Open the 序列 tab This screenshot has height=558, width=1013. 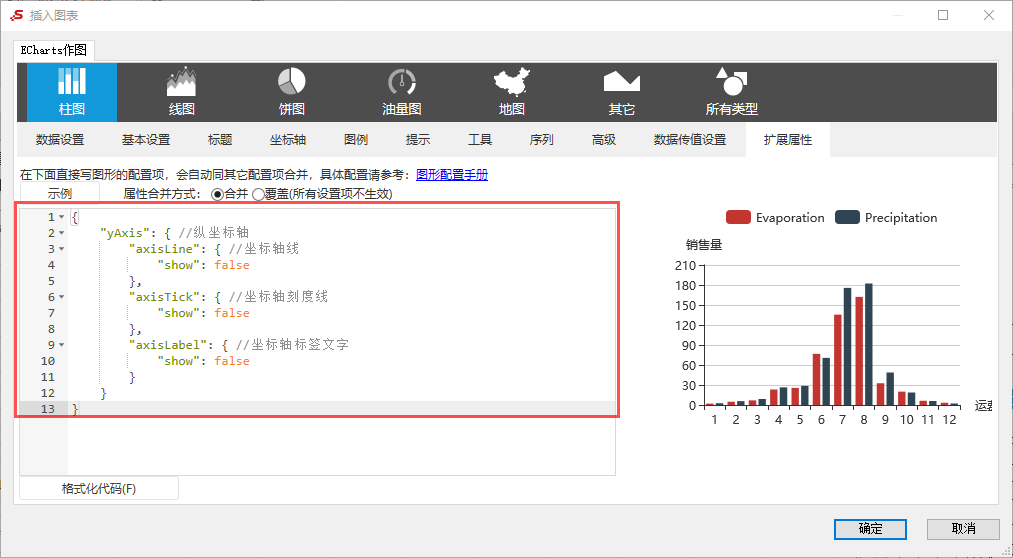pos(541,140)
